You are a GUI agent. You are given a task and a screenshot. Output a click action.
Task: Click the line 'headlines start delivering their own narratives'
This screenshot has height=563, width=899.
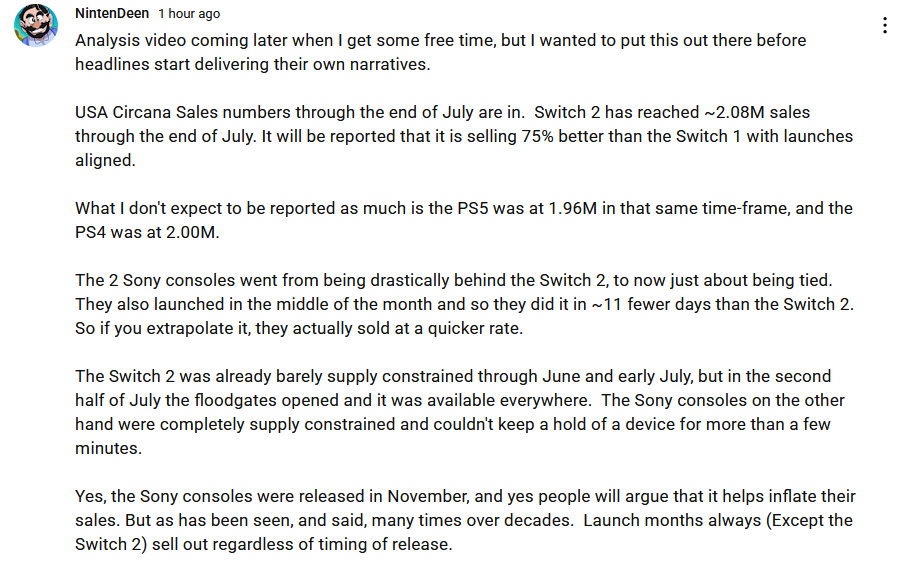coord(252,64)
